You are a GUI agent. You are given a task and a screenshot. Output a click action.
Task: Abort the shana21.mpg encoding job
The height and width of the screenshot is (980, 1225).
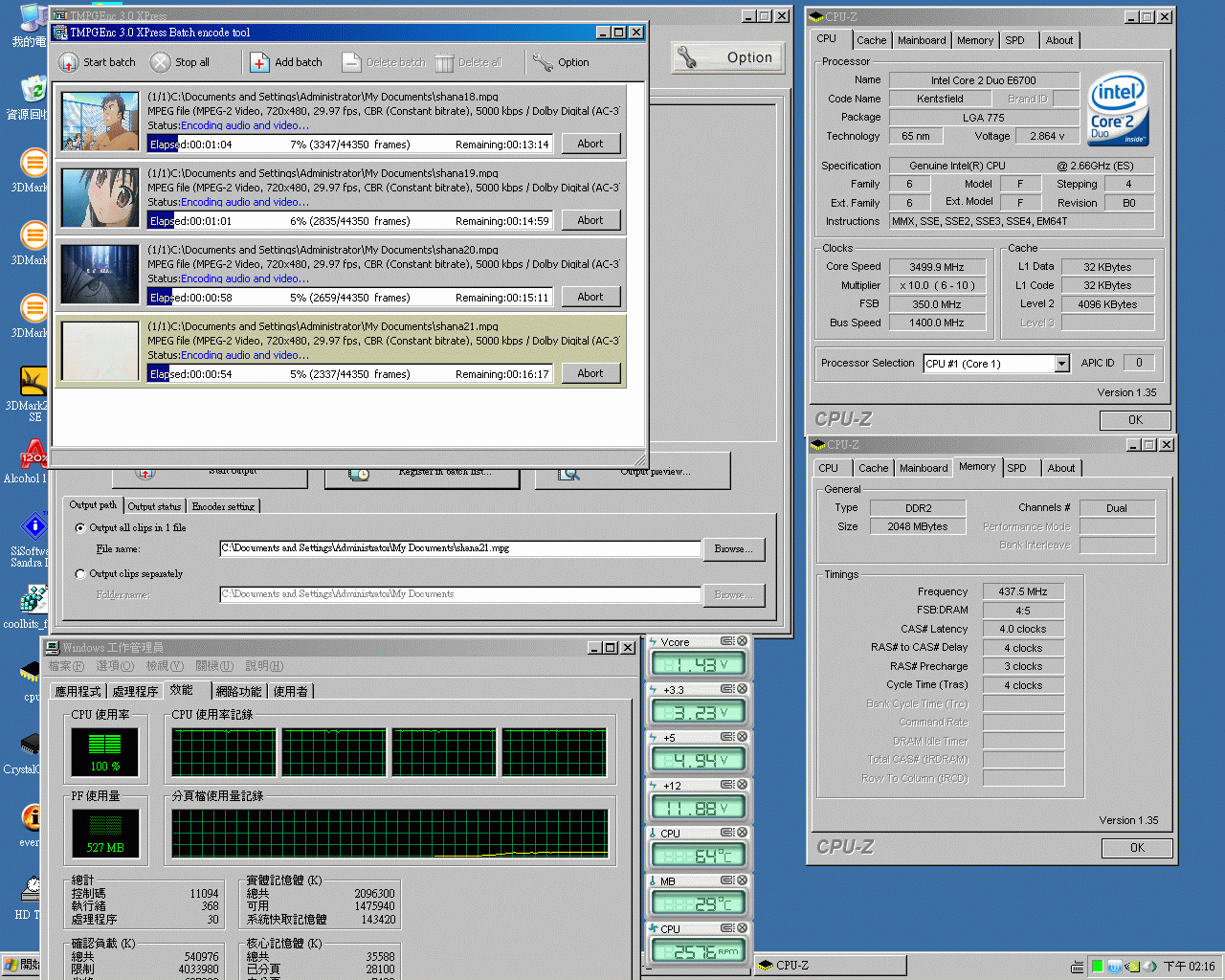coord(590,373)
